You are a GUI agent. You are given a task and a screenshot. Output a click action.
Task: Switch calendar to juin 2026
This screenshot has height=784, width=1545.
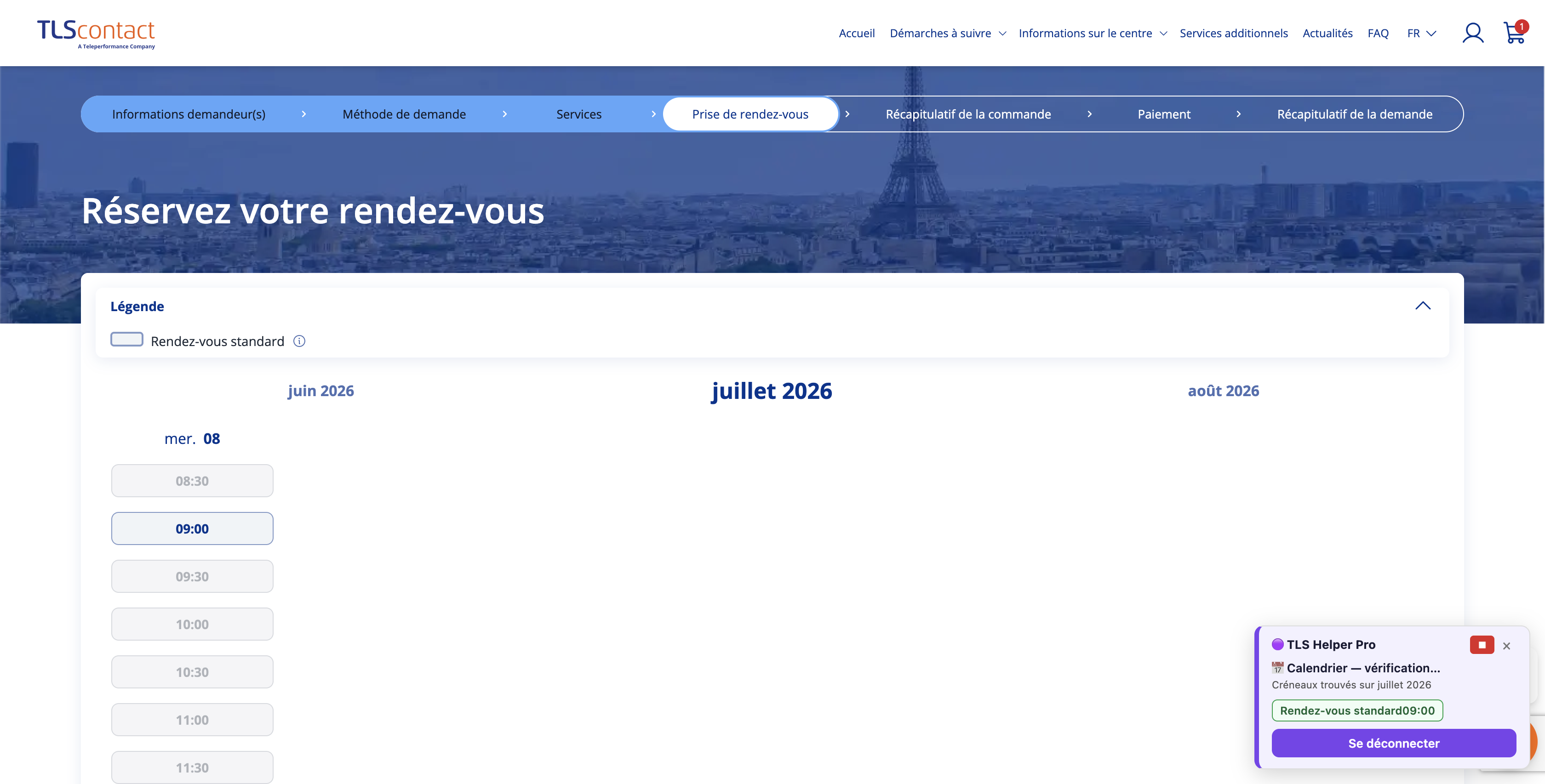click(321, 391)
